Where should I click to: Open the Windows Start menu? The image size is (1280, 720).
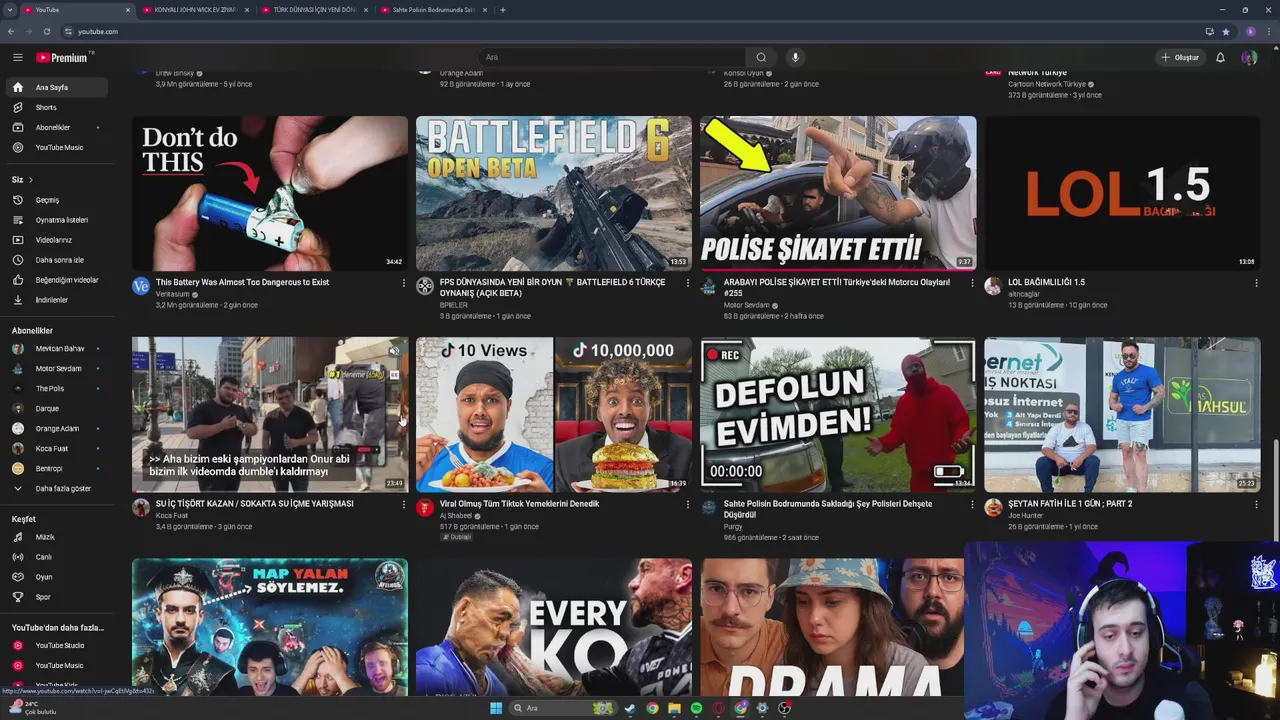(x=495, y=708)
